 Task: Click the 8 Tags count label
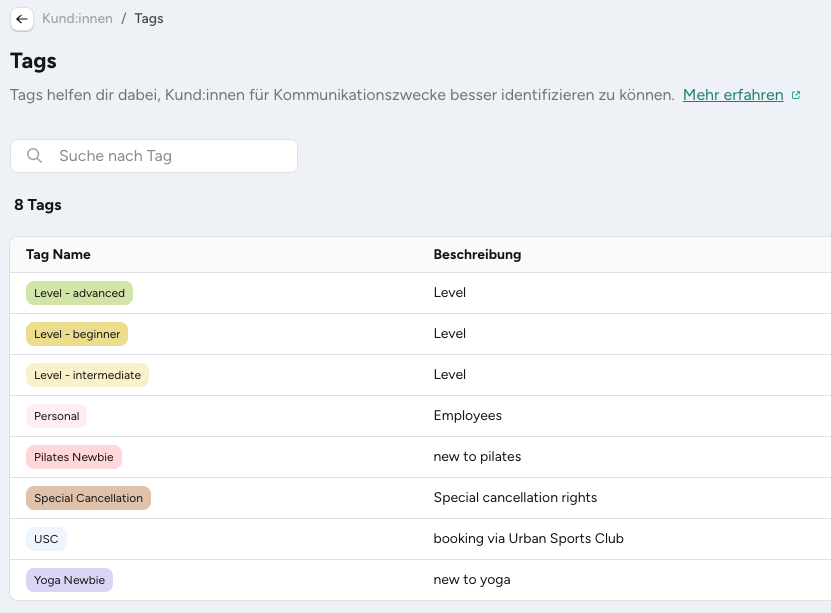tap(38, 205)
